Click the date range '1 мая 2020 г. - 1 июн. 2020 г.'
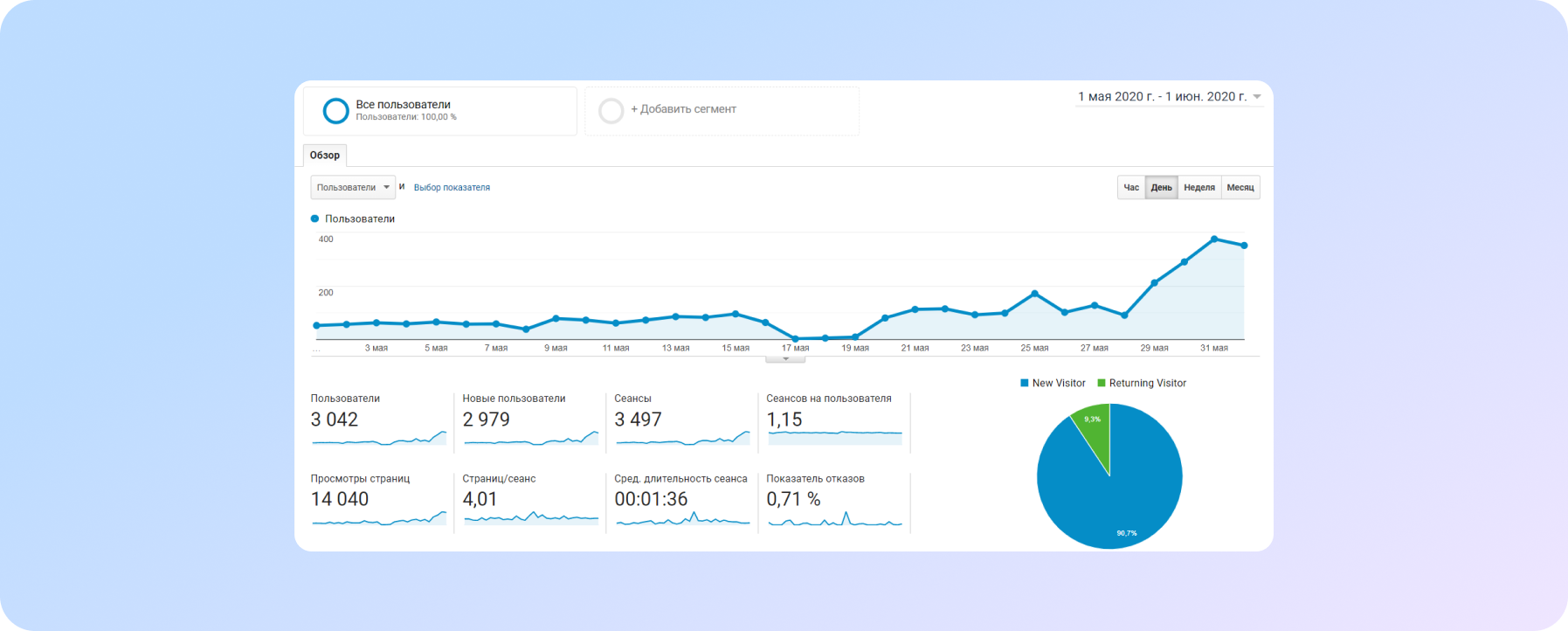This screenshot has width=1568, height=631. [1162, 97]
